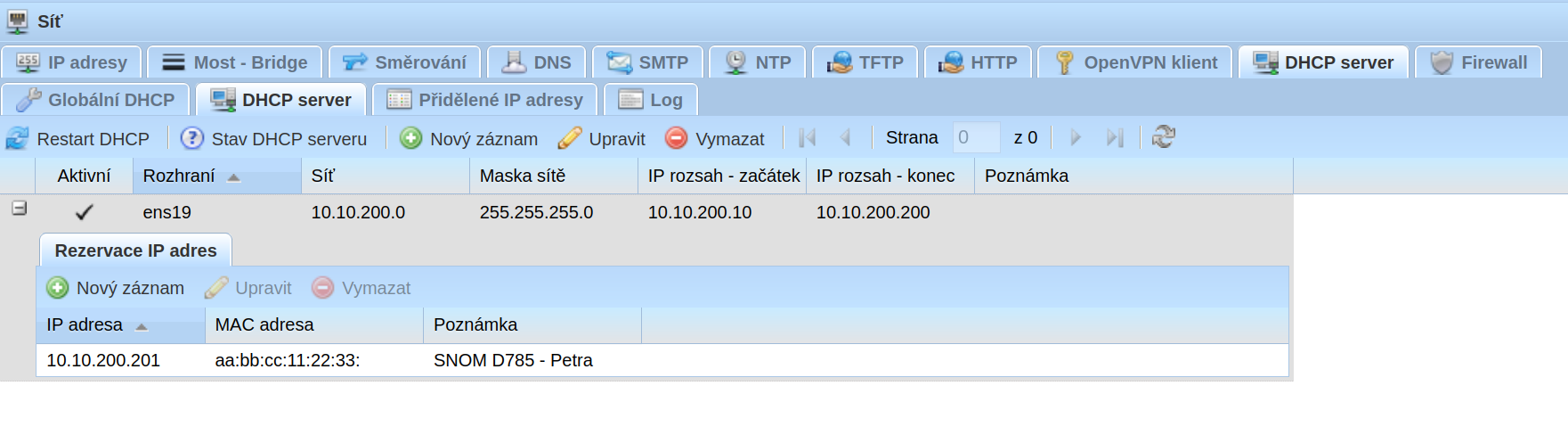Click Vymazat in main DHCP toolbar
Viewport: 1568px width, 435px height.
(715, 138)
